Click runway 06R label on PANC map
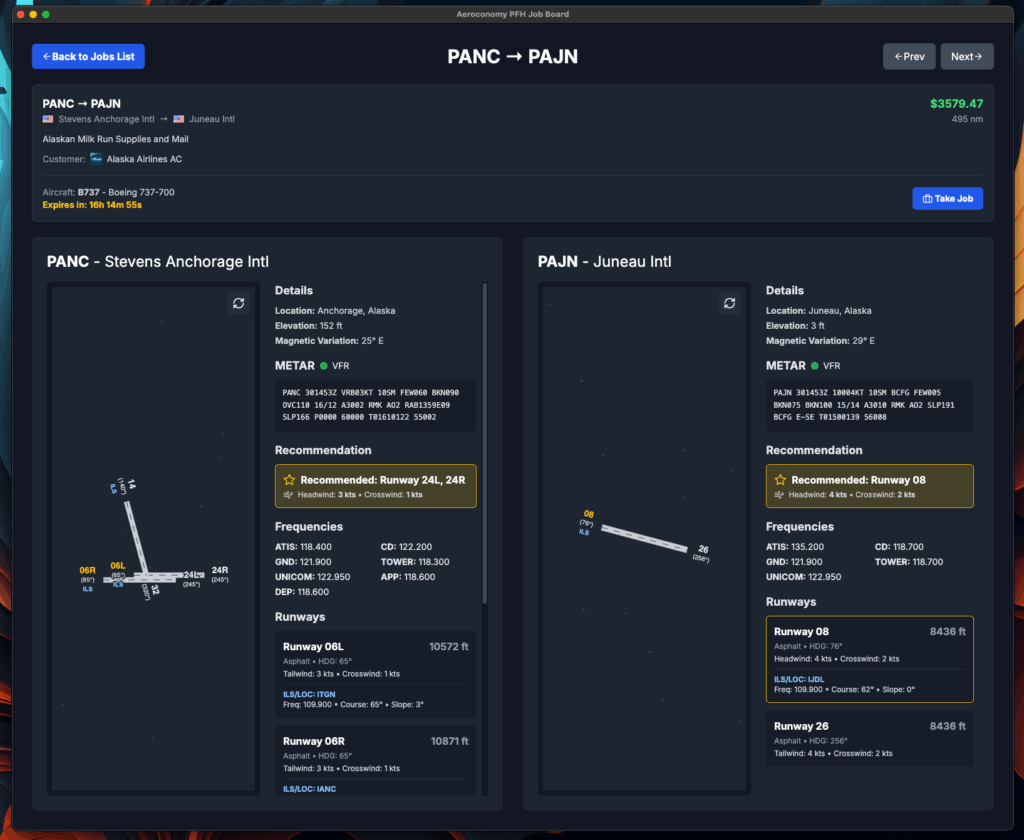1024x840 pixels. click(88, 570)
